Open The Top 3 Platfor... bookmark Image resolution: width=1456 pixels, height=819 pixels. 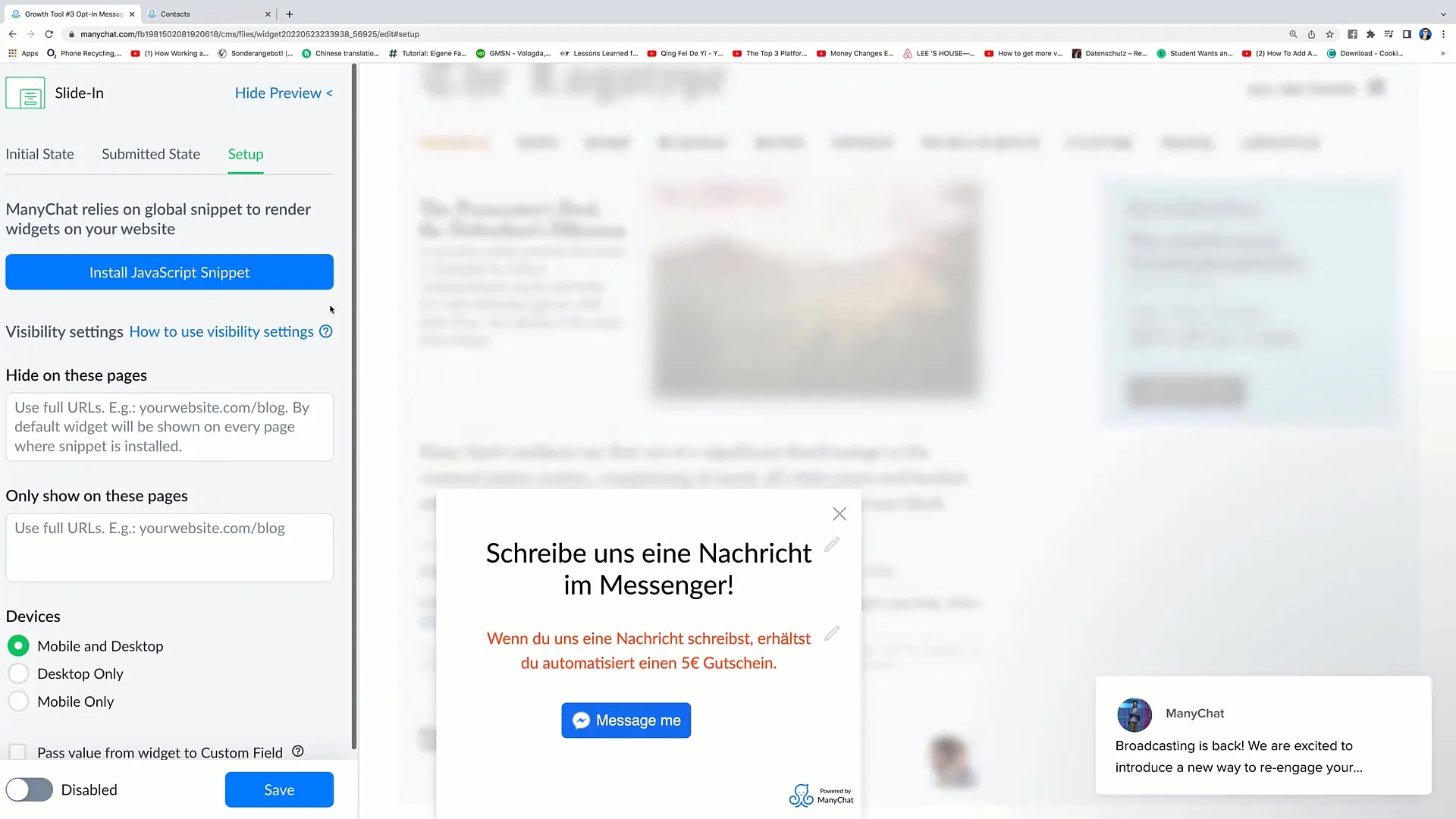(770, 53)
